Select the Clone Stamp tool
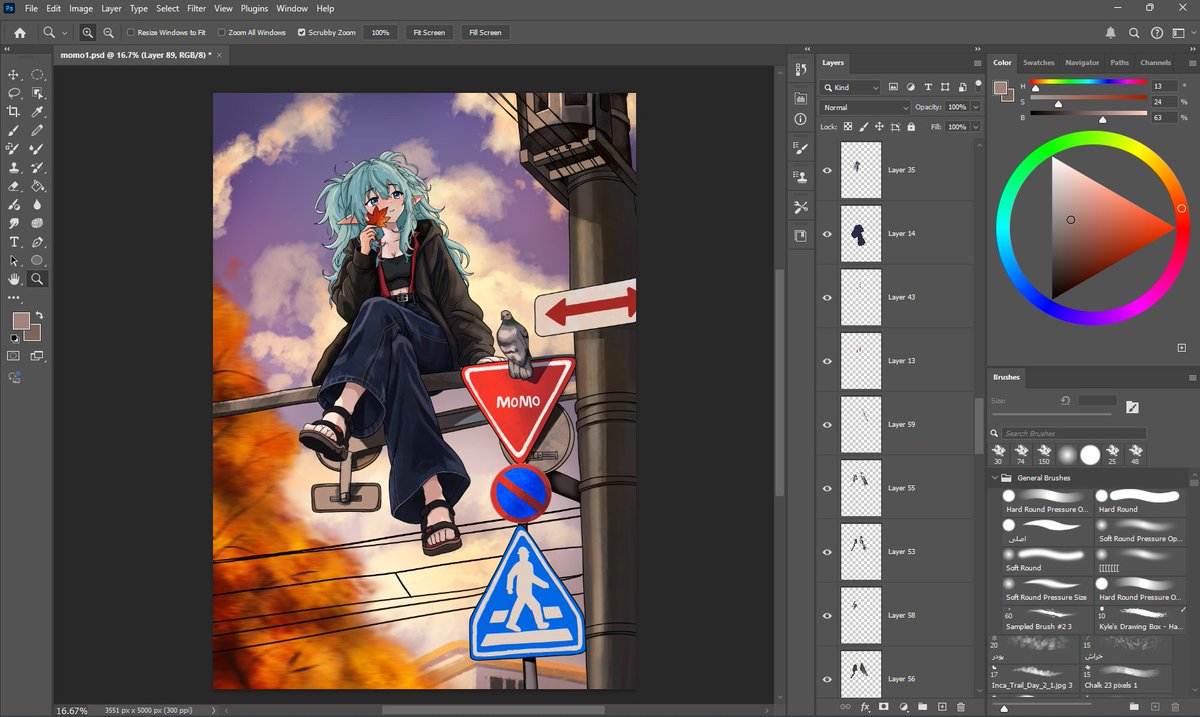 coord(14,168)
